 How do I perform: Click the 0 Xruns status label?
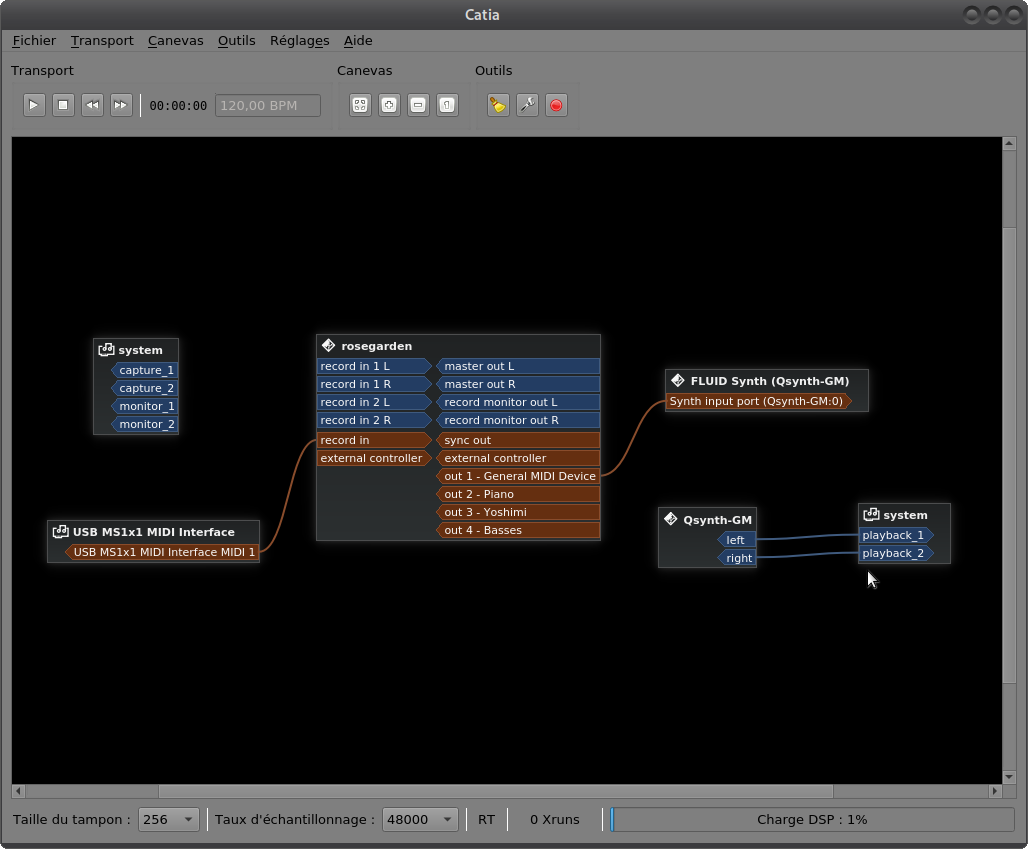coord(554,819)
